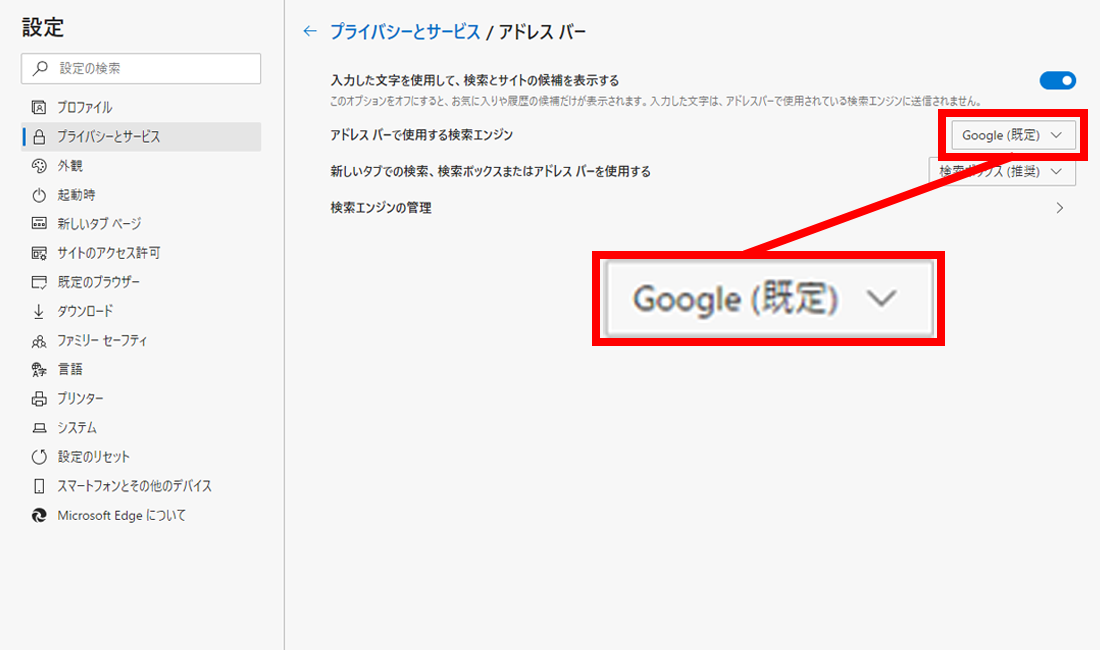The image size is (1100, 650).
Task: Click the アドレス バーで使用する検索エンジン label
Action: 422,135
